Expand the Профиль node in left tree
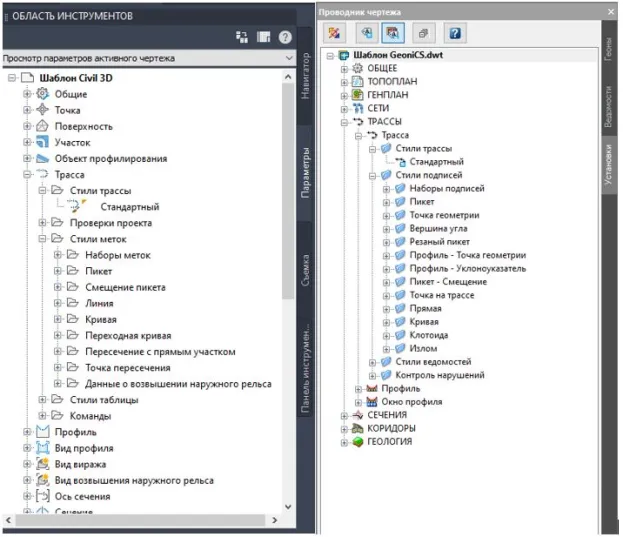623x537 pixels. tap(28, 431)
